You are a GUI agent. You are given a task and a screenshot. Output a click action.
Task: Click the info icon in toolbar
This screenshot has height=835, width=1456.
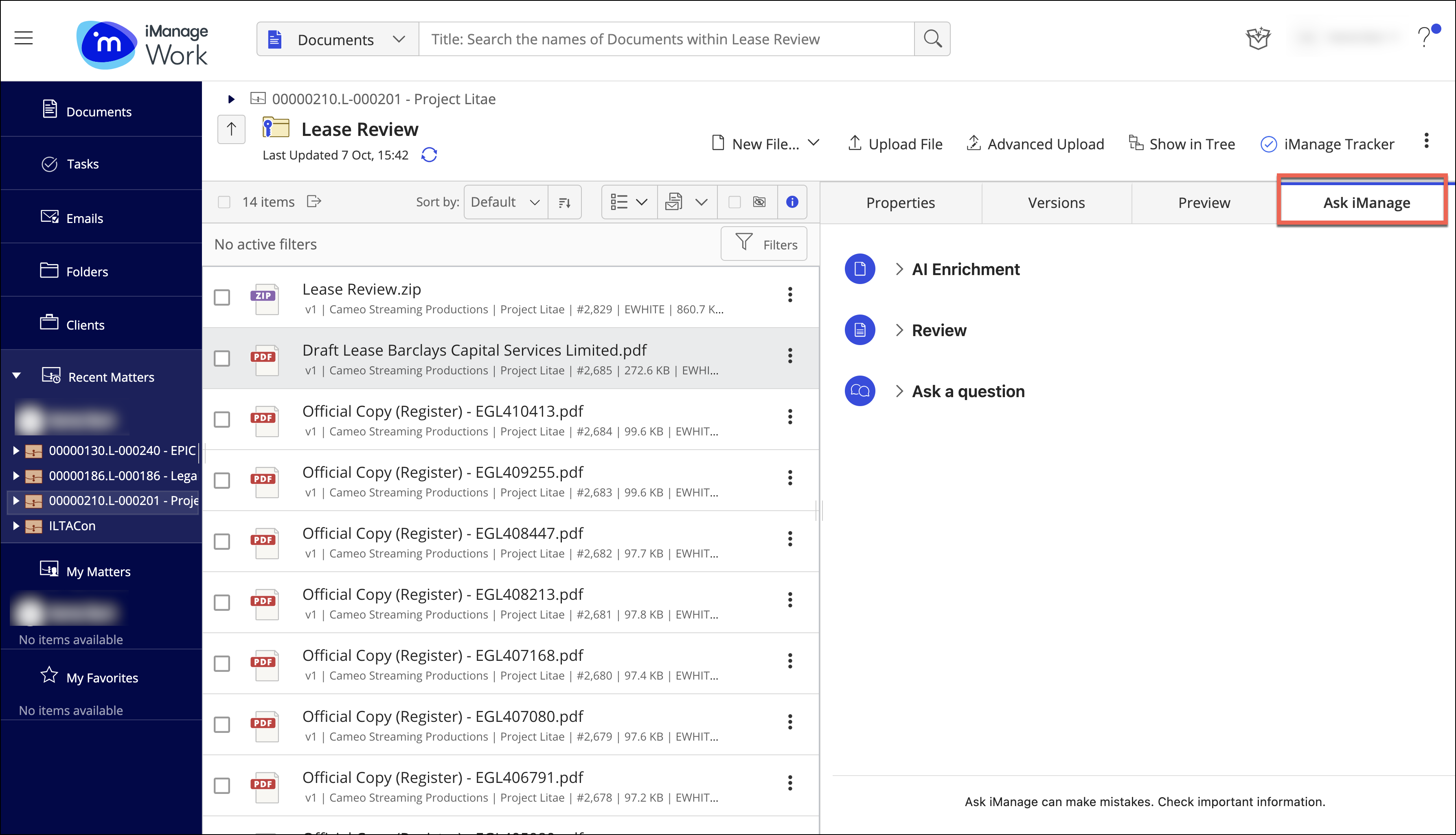pos(792,202)
